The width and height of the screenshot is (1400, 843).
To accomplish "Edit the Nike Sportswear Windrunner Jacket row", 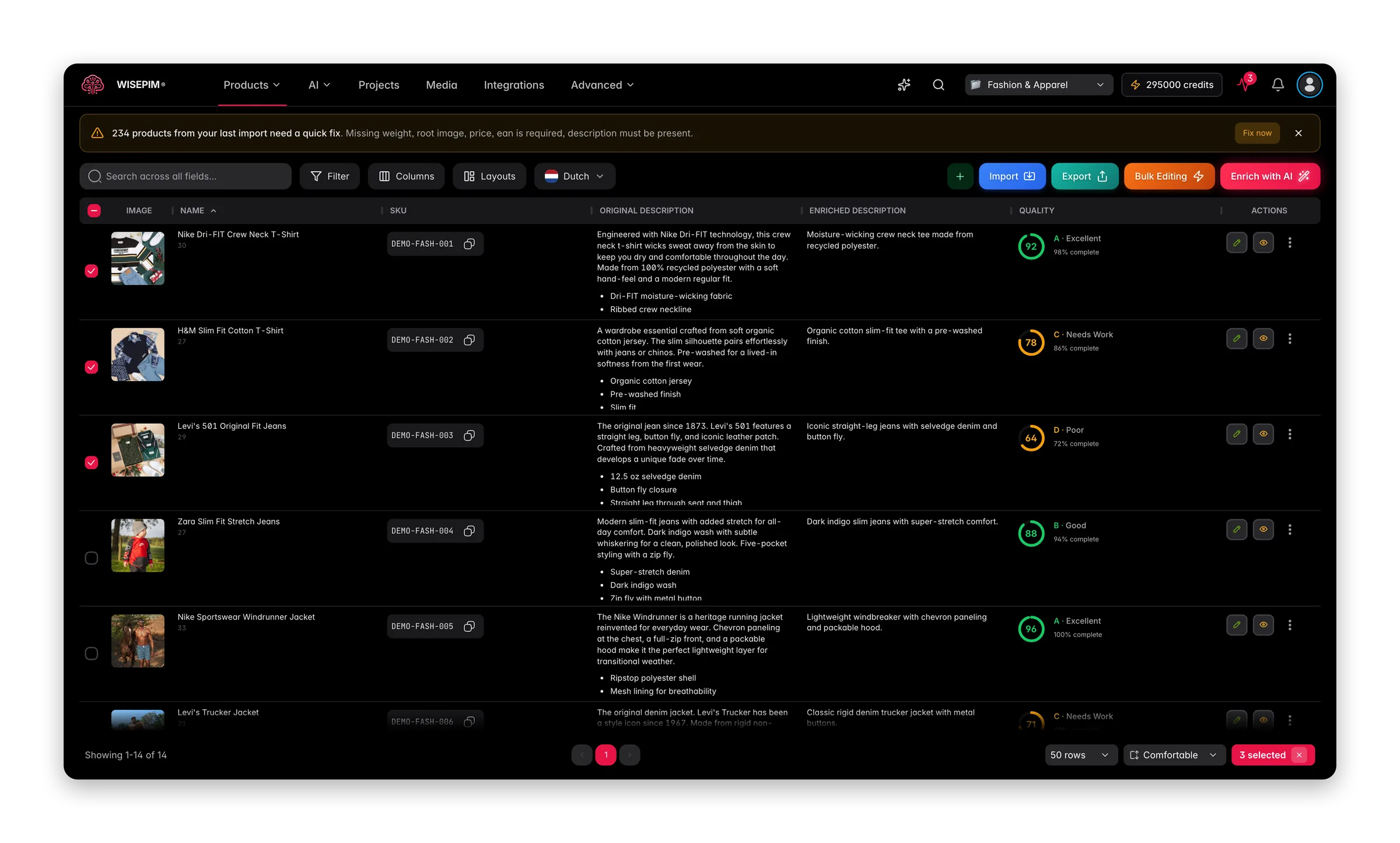I will [1237, 625].
